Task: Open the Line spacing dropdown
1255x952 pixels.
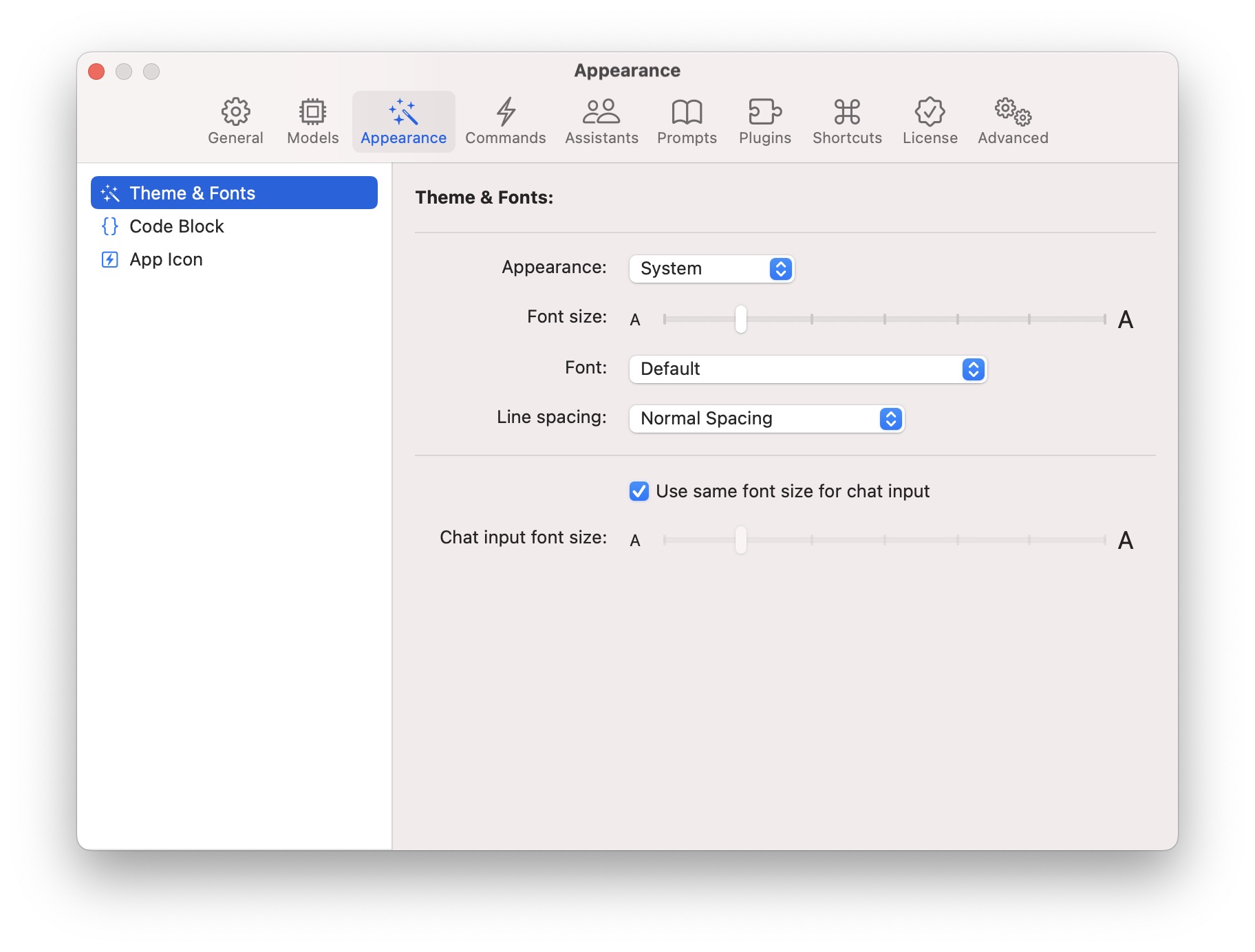Action: 766,419
